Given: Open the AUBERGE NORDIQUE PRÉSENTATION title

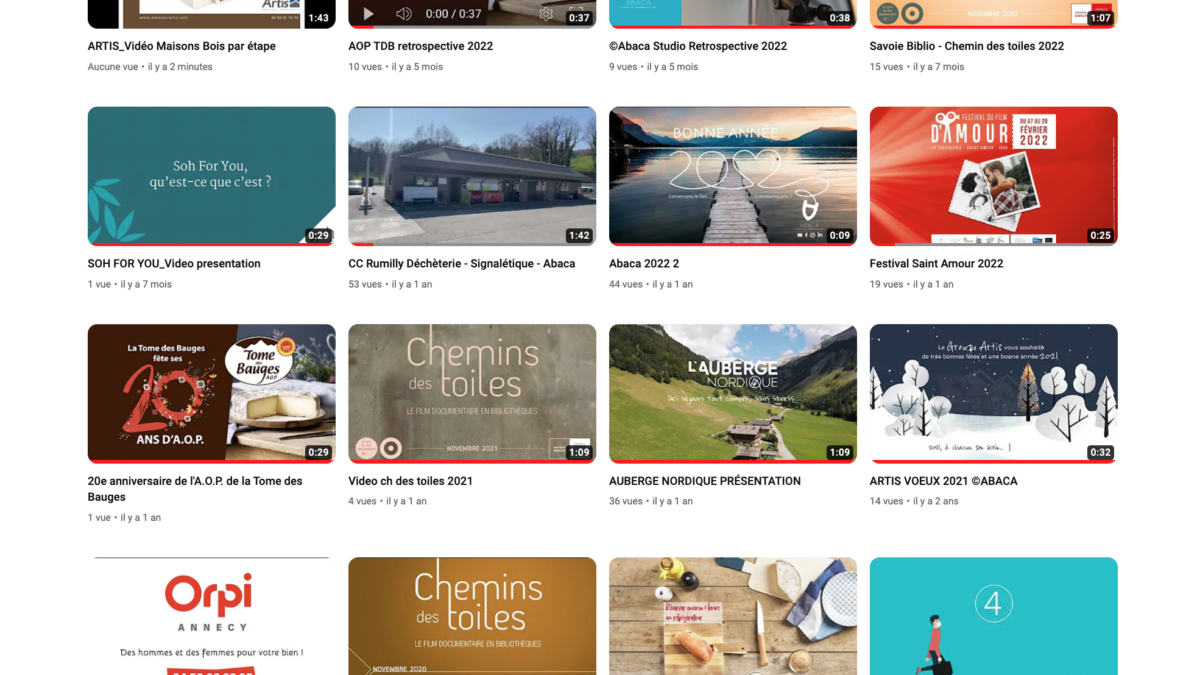Looking at the screenshot, I should [x=705, y=481].
